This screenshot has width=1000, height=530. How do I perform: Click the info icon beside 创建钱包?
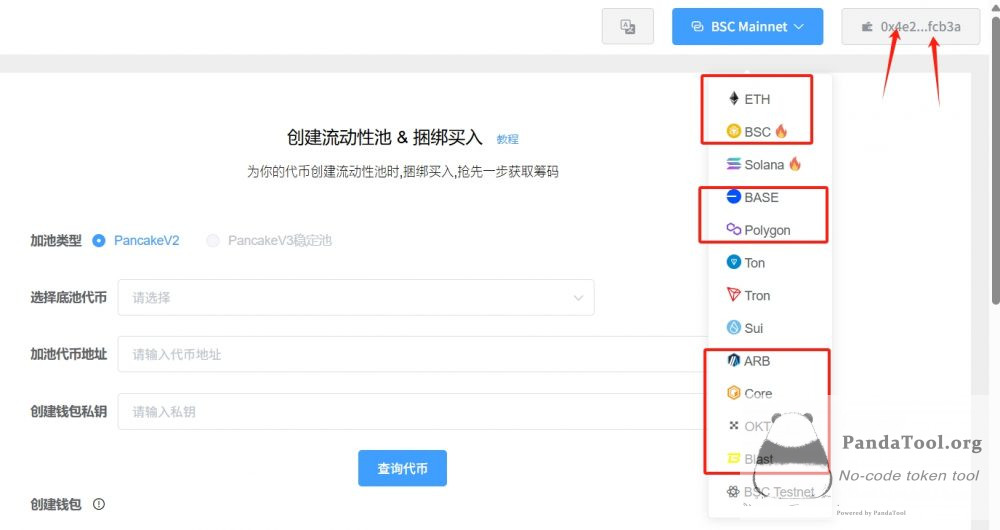click(x=99, y=504)
